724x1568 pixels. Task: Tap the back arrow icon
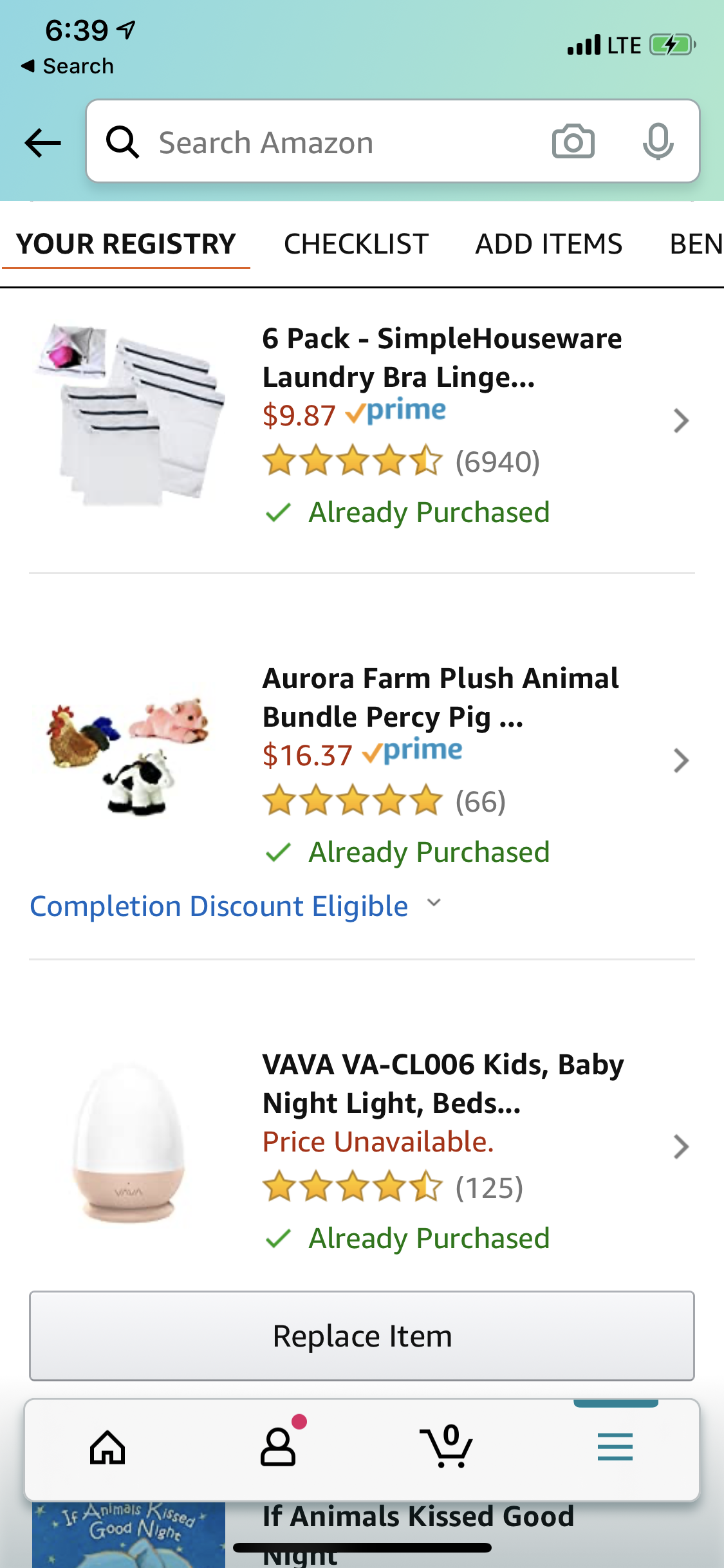point(42,142)
